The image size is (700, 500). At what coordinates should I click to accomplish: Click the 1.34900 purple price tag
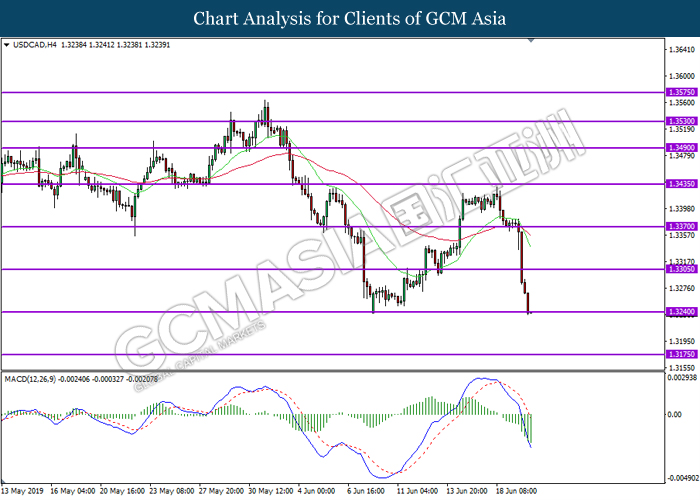pyautogui.click(x=681, y=147)
